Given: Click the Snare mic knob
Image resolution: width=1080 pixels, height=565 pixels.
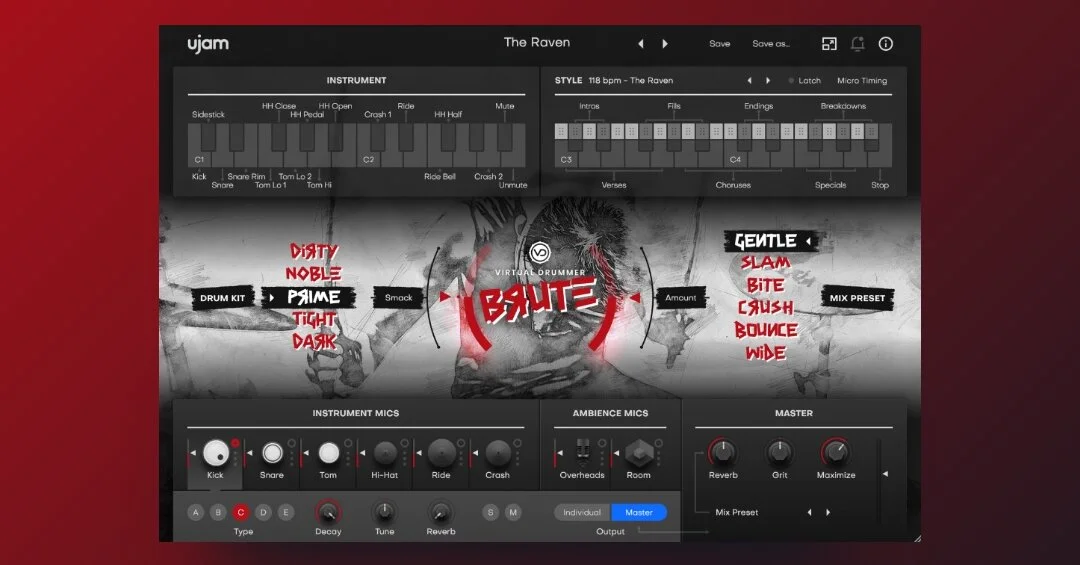Looking at the screenshot, I should 272,453.
